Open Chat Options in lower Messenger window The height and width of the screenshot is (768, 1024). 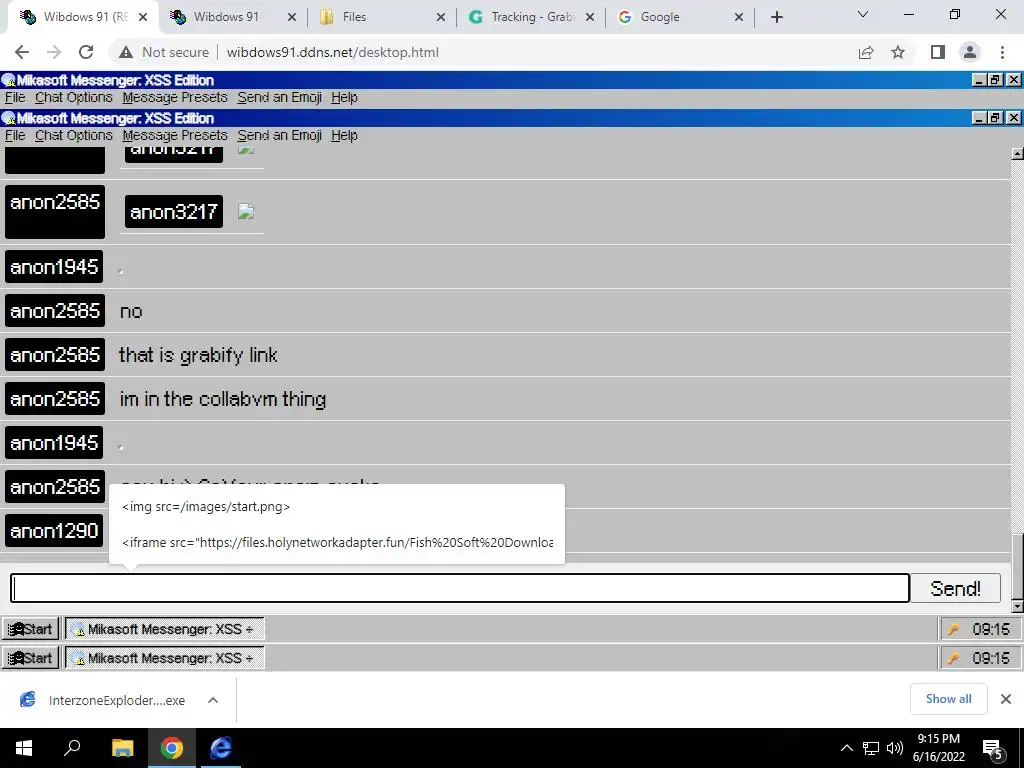point(74,135)
